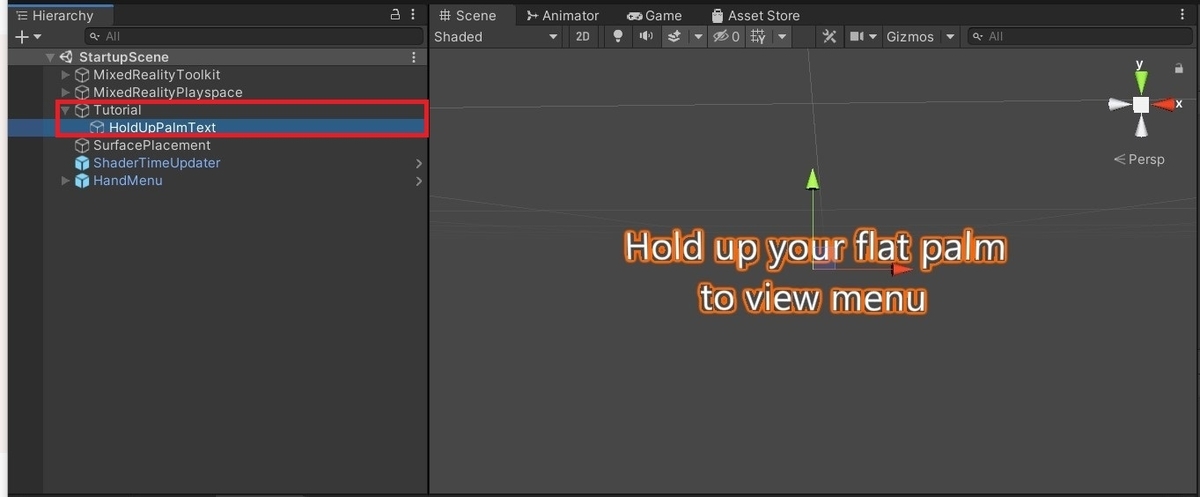Open the Hierarchy panel options menu
Viewport: 1200px width, 497px height.
click(415, 15)
